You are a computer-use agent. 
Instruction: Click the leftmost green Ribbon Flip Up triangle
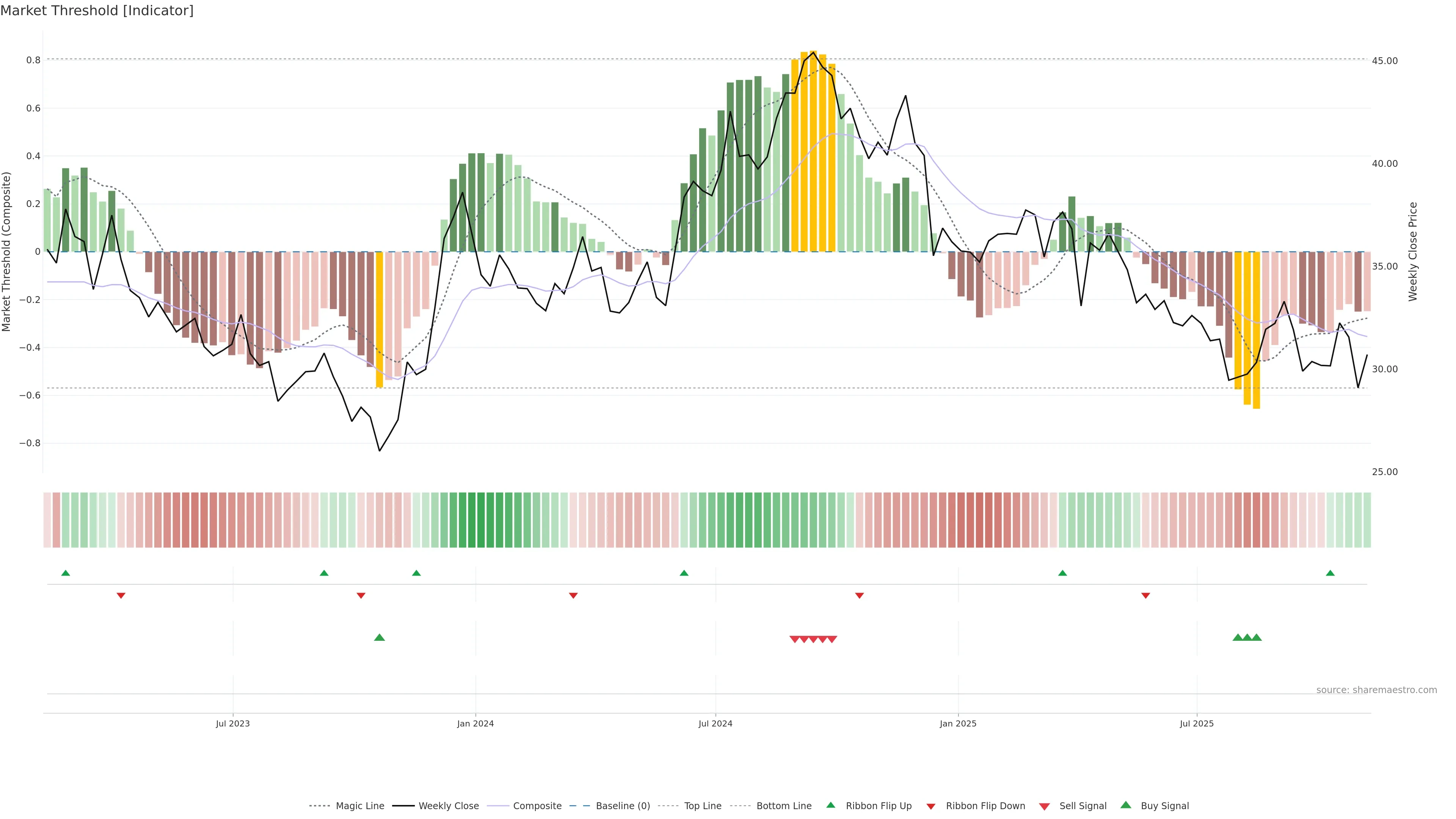click(x=66, y=573)
